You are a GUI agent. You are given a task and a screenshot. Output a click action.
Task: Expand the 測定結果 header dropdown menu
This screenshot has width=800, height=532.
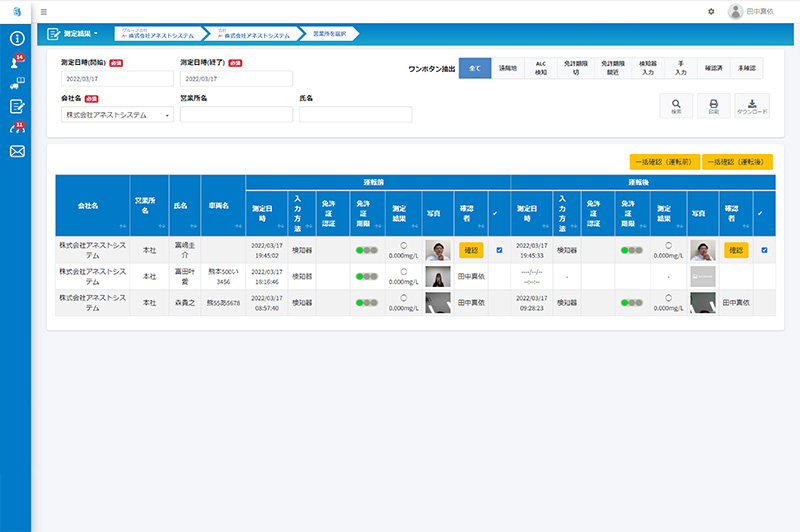click(74, 34)
